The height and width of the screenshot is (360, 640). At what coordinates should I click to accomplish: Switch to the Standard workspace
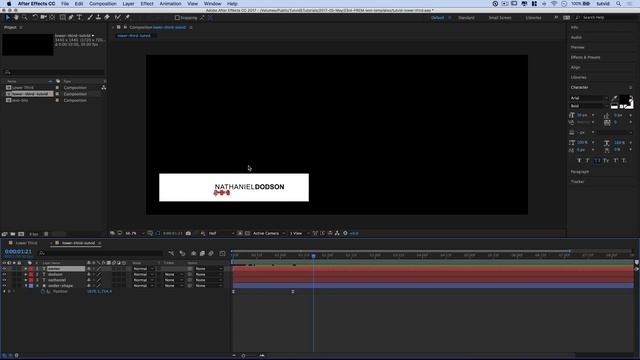(466, 18)
